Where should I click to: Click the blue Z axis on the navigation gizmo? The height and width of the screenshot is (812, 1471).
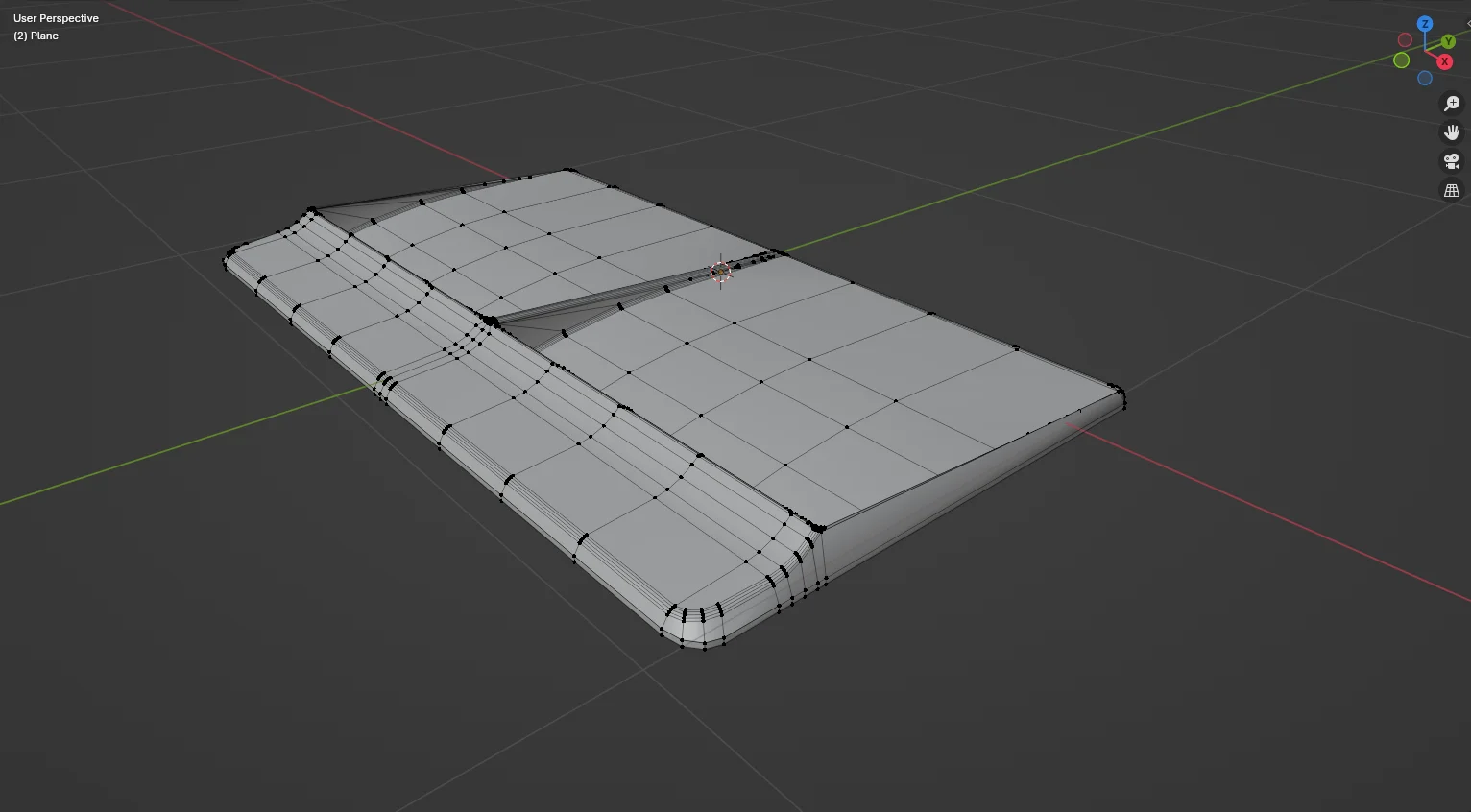click(x=1425, y=23)
